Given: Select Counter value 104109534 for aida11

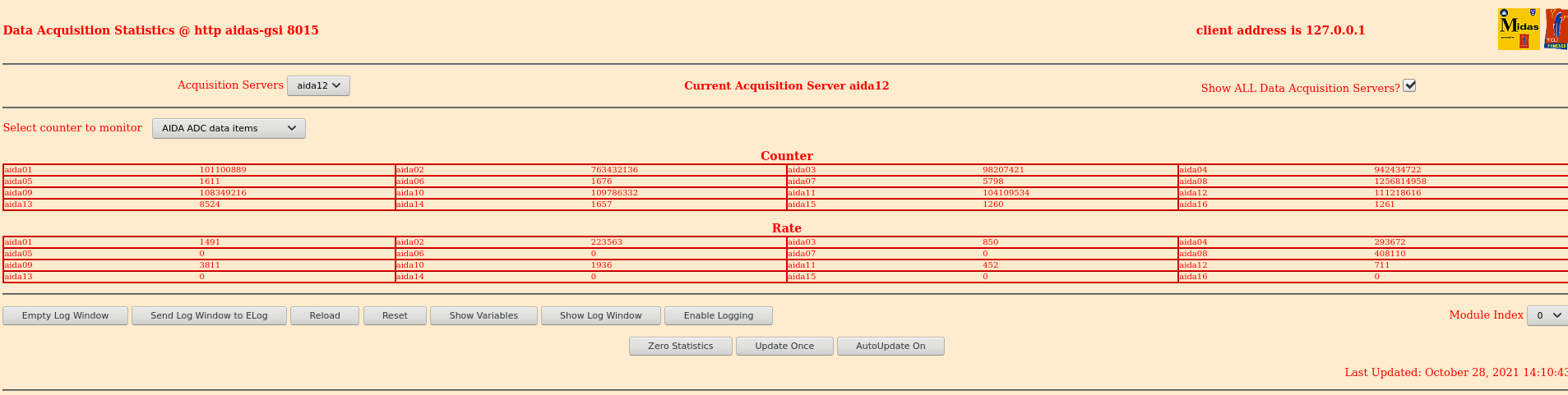Looking at the screenshot, I should [x=1006, y=193].
